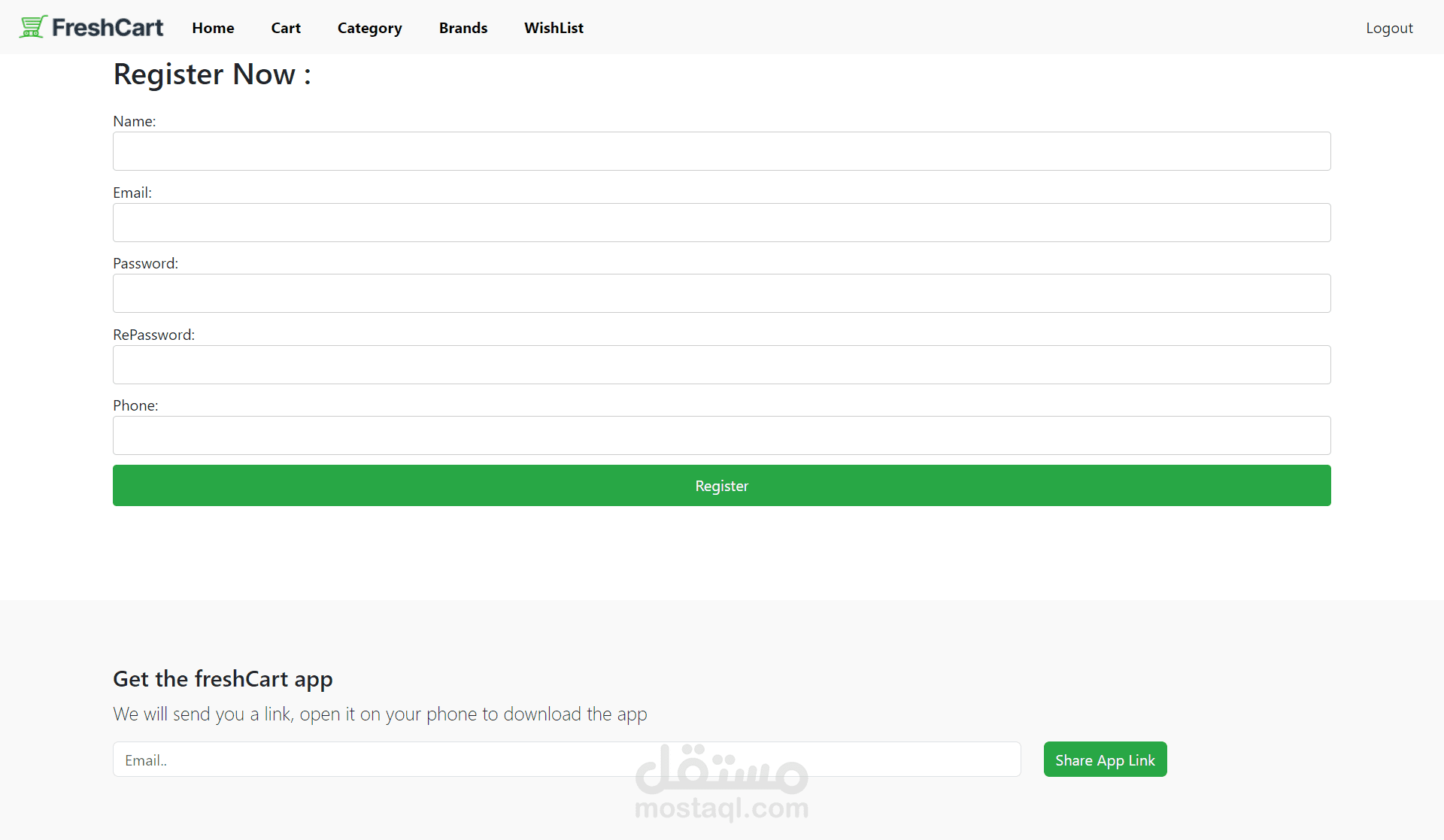The width and height of the screenshot is (1444, 840).
Task: Click inside the Name input field
Action: point(721,150)
